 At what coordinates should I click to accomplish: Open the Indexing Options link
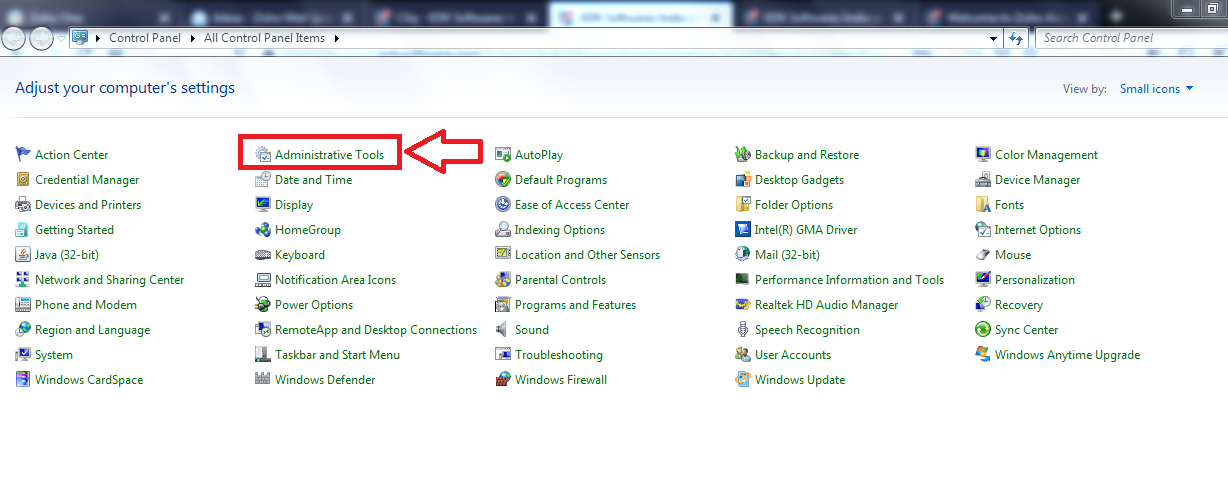[x=560, y=230]
